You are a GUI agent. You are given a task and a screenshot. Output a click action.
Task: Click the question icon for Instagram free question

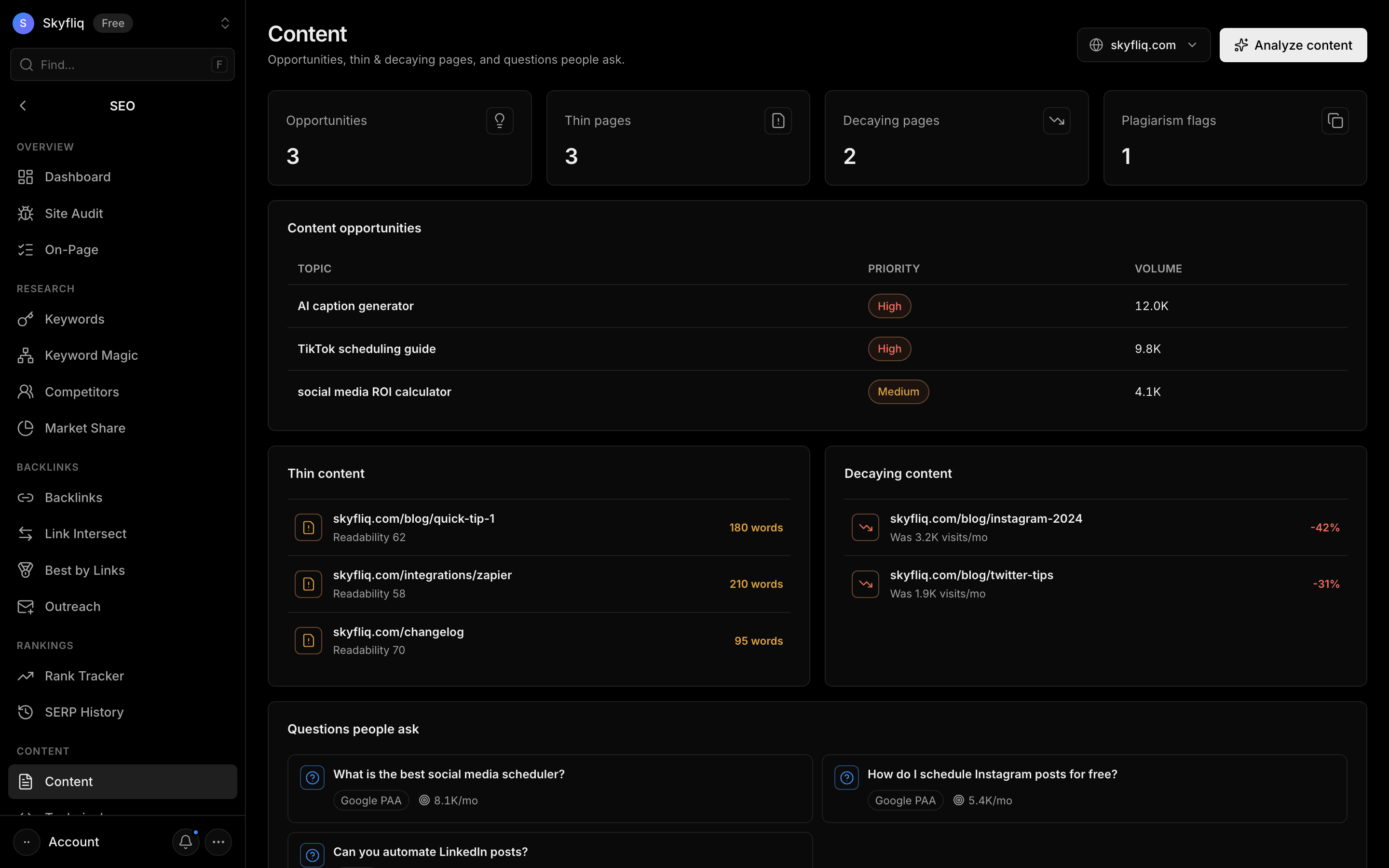pyautogui.click(x=846, y=778)
